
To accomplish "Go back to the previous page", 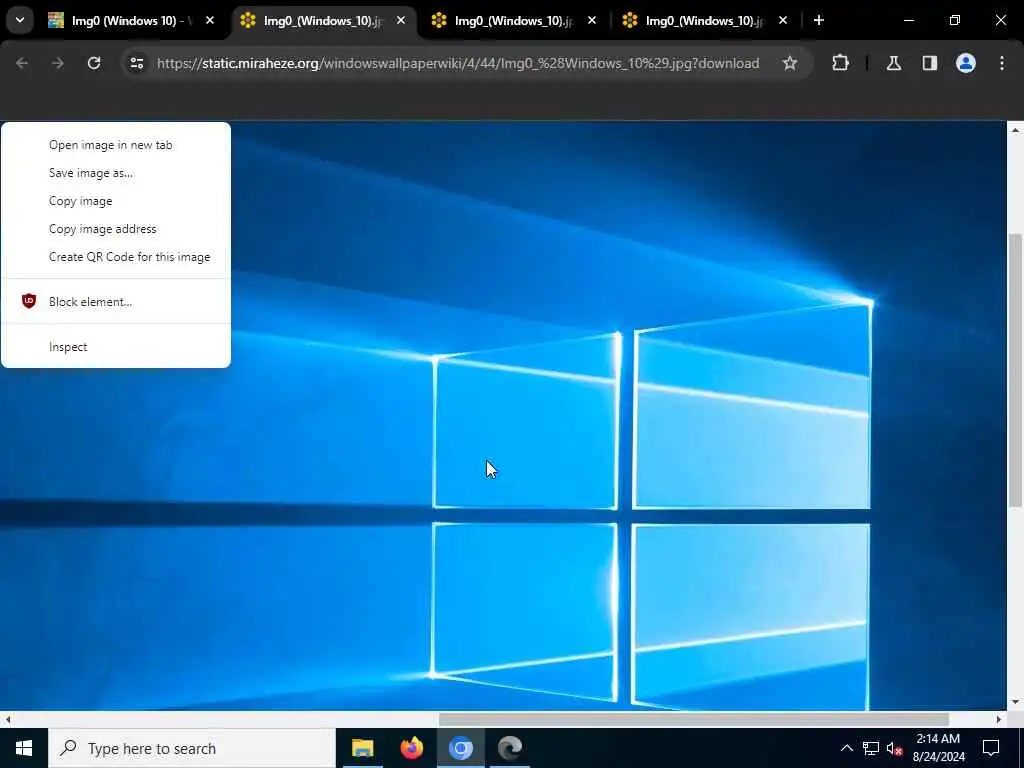I will [x=22, y=63].
